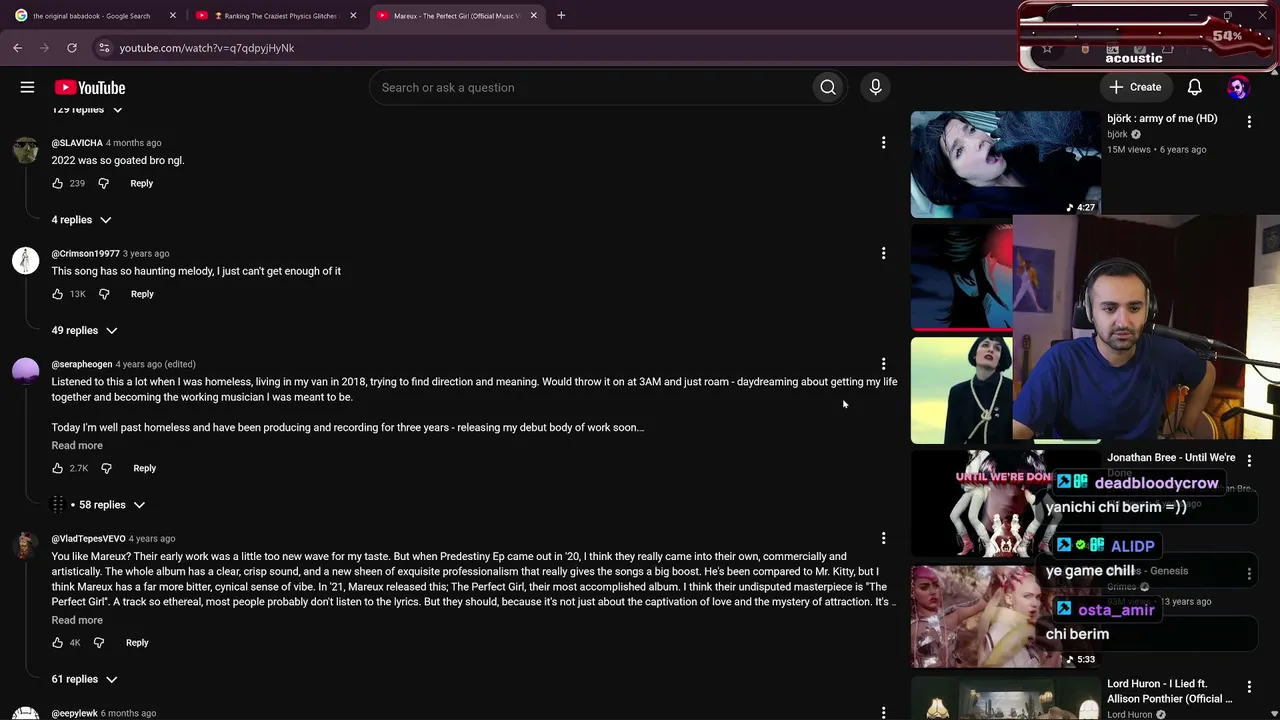The image size is (1280, 720).
Task: Open the action menu for @serapheogen's comment
Action: pyautogui.click(x=883, y=365)
